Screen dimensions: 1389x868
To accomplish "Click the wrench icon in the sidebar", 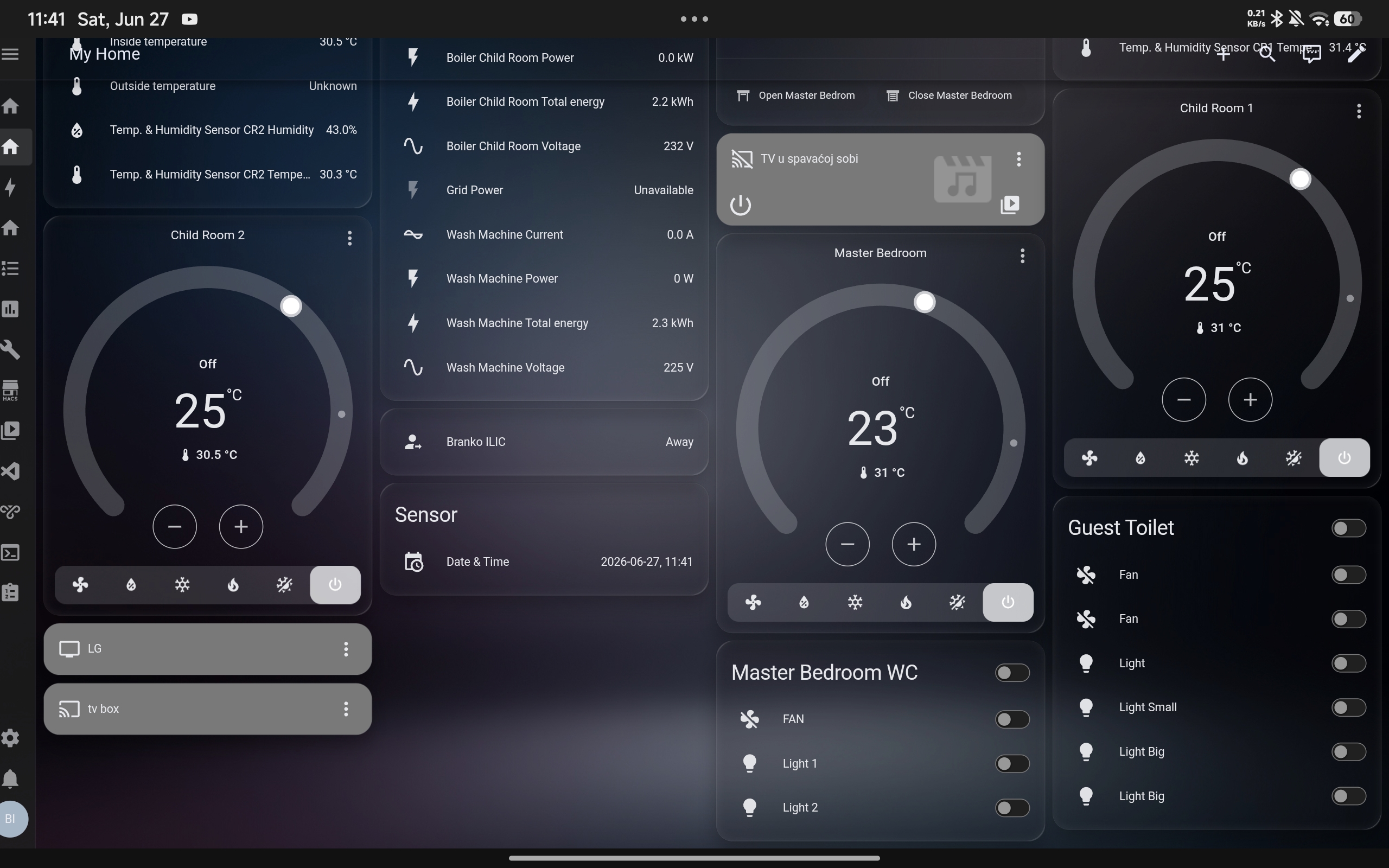I will coord(10,349).
